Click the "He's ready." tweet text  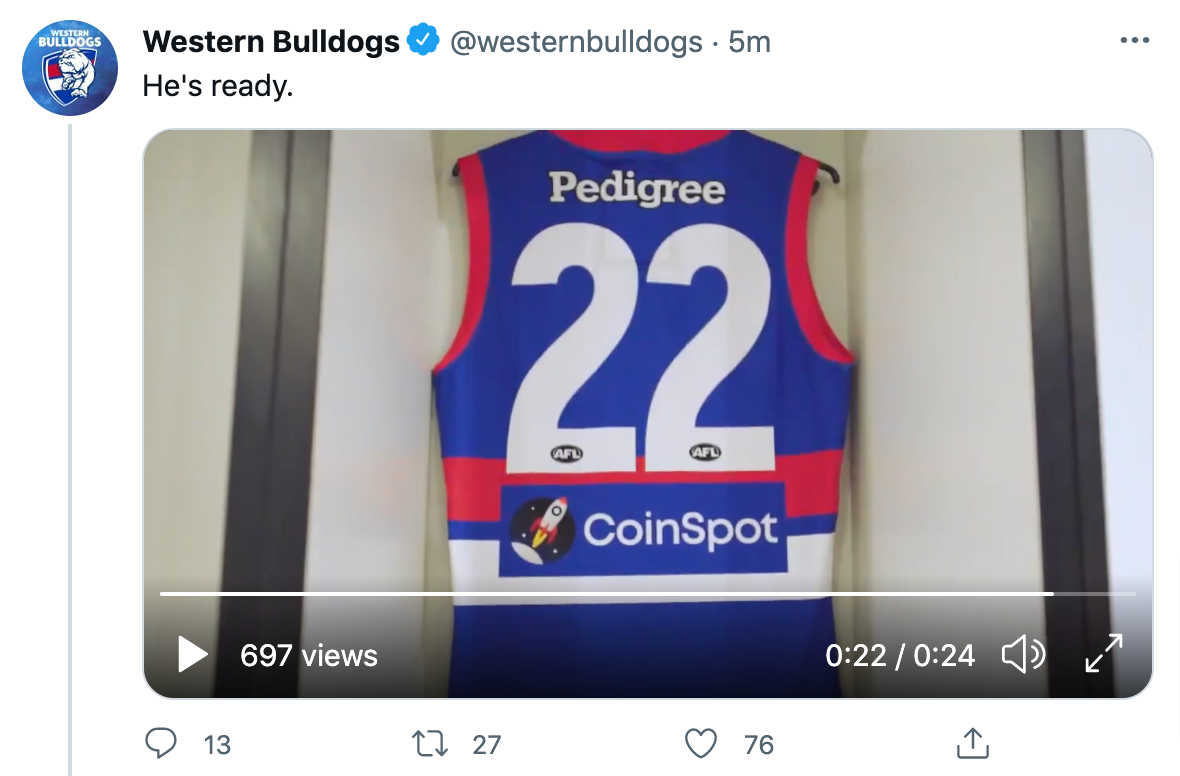pyautogui.click(x=217, y=86)
